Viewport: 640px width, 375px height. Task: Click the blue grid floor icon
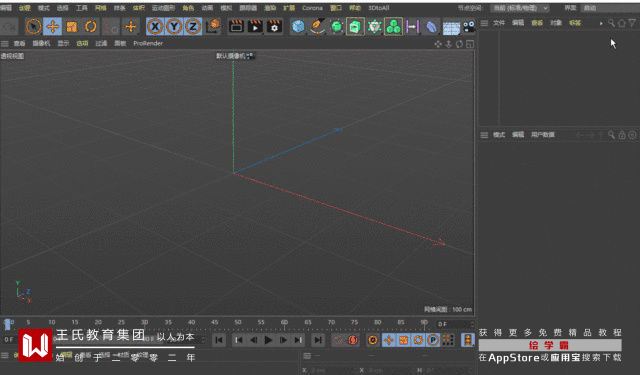451,27
